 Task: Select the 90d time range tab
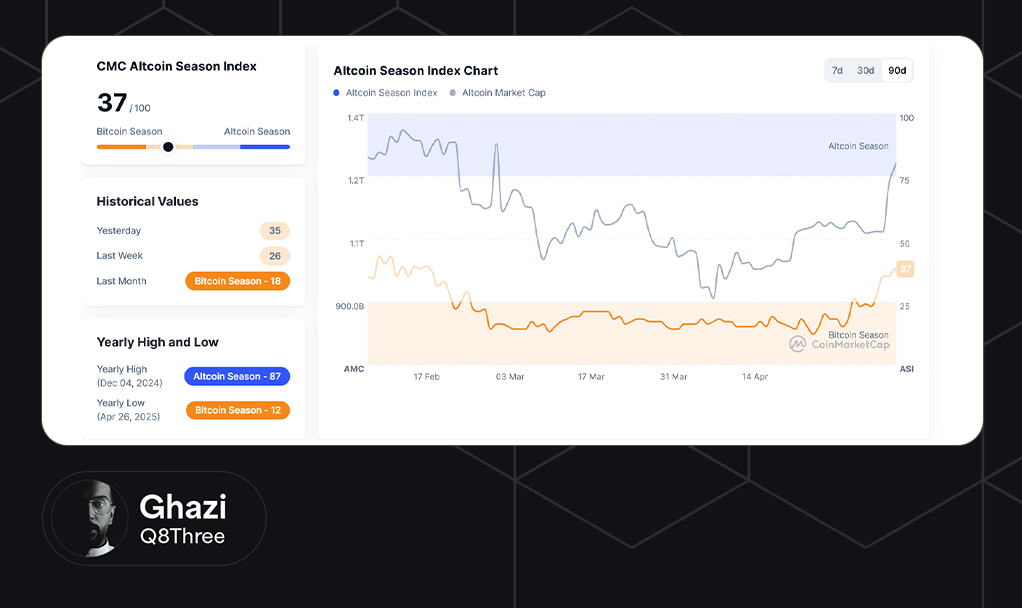[x=897, y=70]
